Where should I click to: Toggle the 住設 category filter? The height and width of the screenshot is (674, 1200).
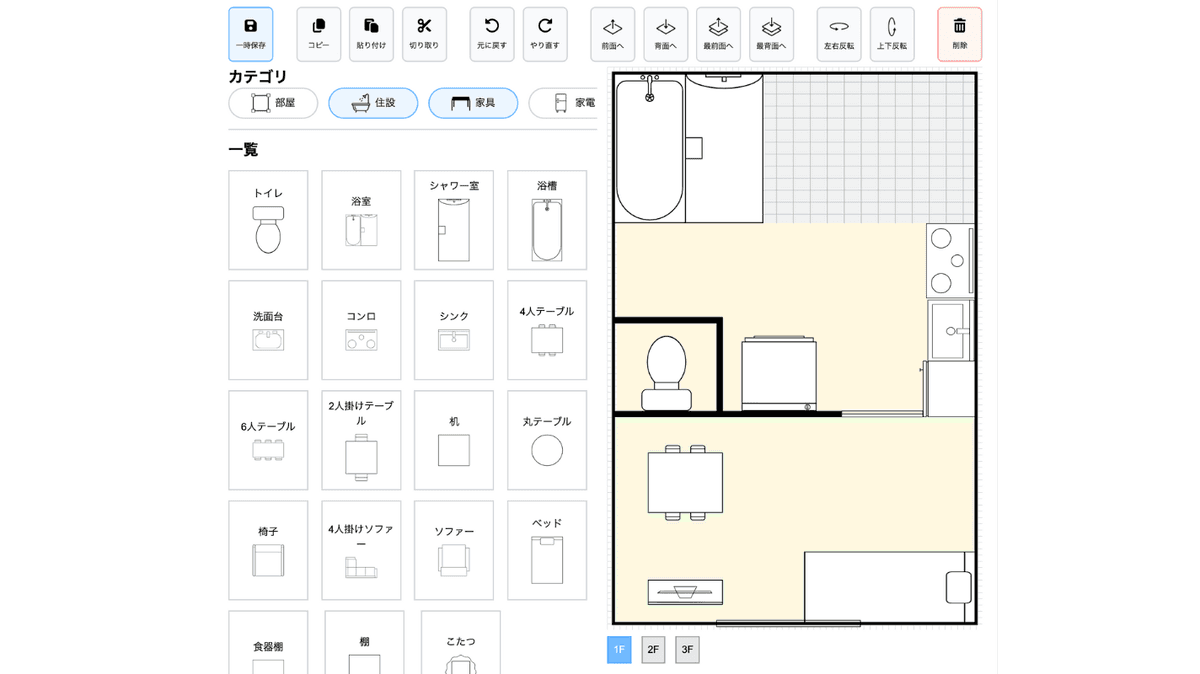coord(372,102)
